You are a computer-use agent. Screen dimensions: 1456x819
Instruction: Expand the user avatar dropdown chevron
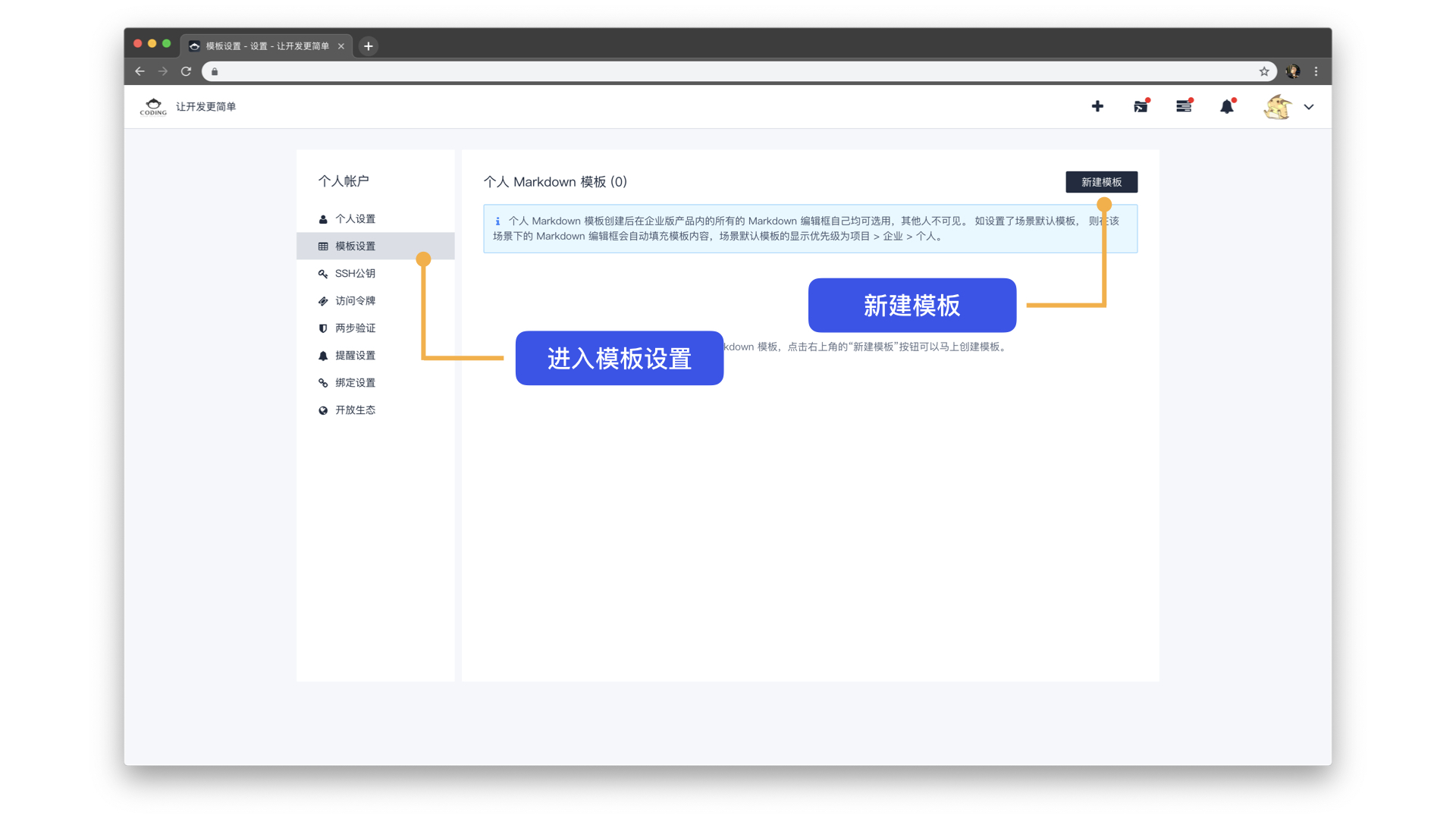pyautogui.click(x=1309, y=107)
